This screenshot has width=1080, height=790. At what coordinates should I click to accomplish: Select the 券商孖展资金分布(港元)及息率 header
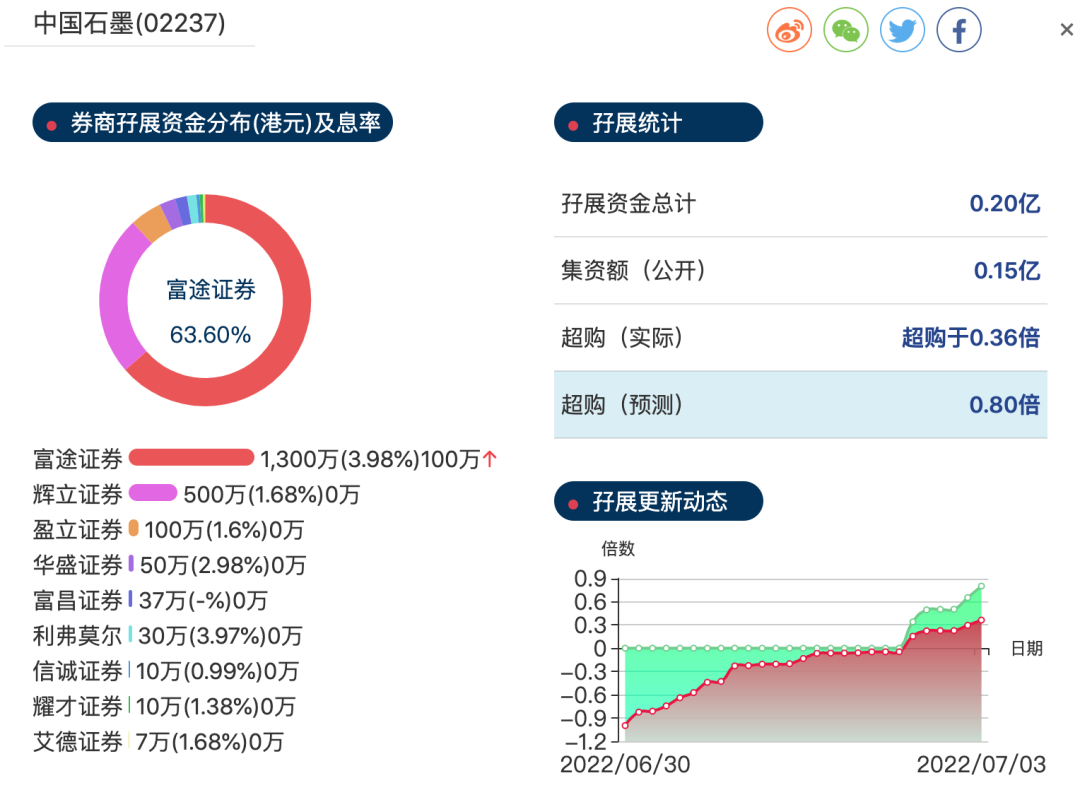[212, 123]
